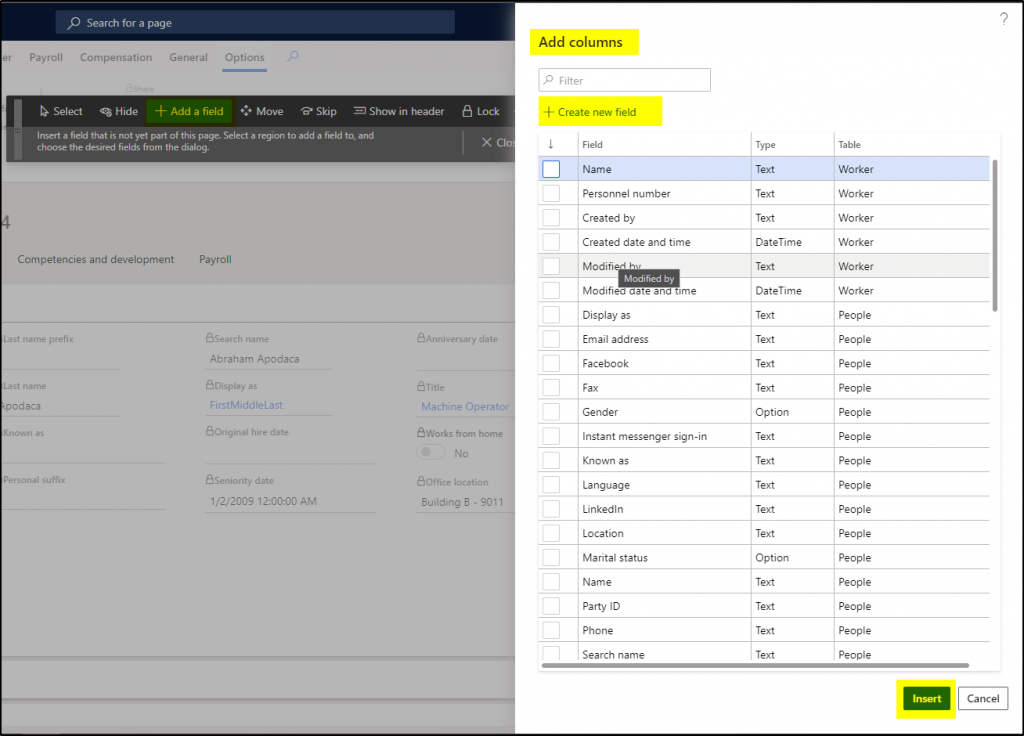The width and height of the screenshot is (1024, 736).
Task: Open the Payroll tab
Action: click(x=45, y=57)
